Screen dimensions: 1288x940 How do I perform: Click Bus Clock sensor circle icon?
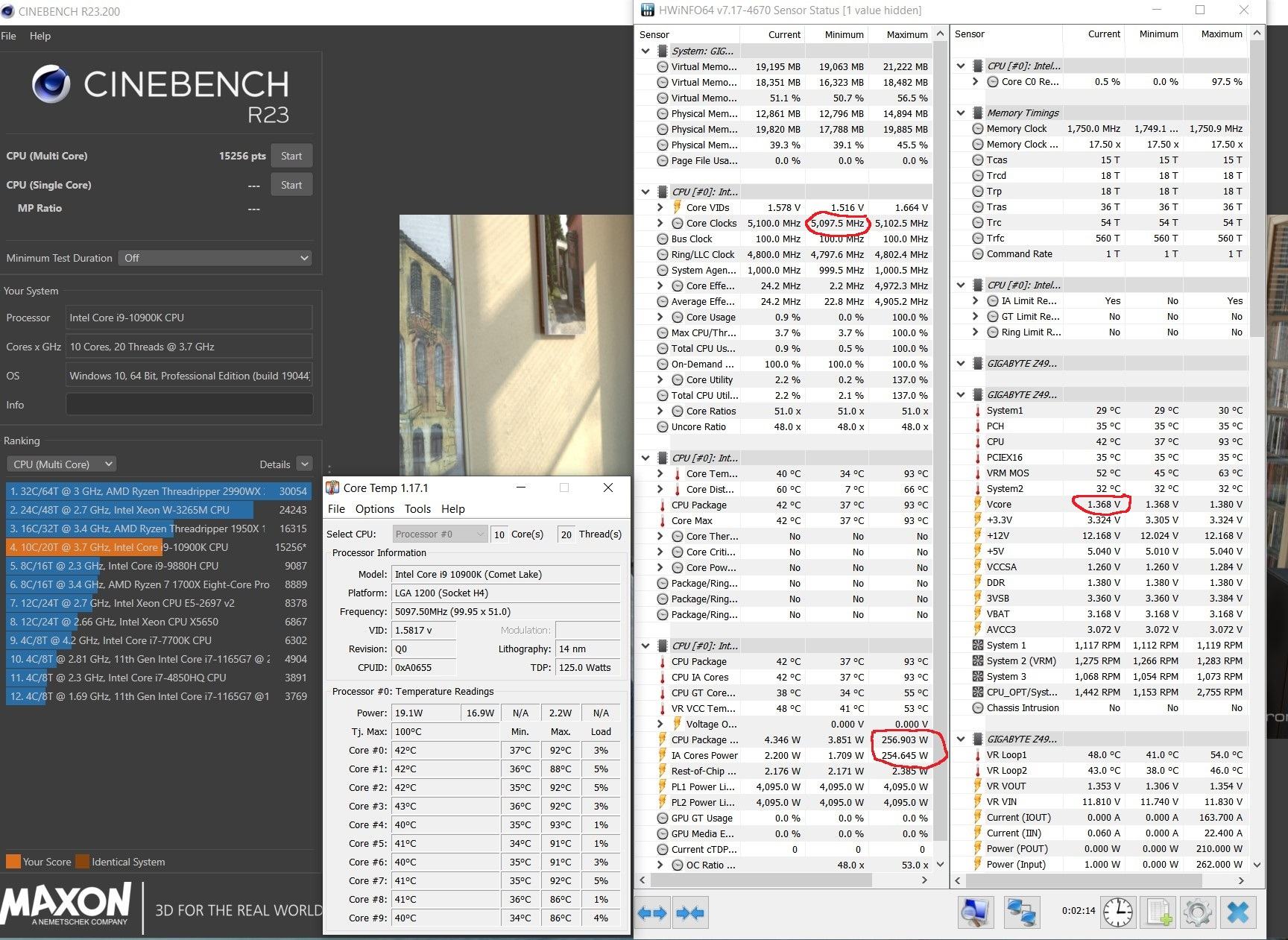pos(663,239)
